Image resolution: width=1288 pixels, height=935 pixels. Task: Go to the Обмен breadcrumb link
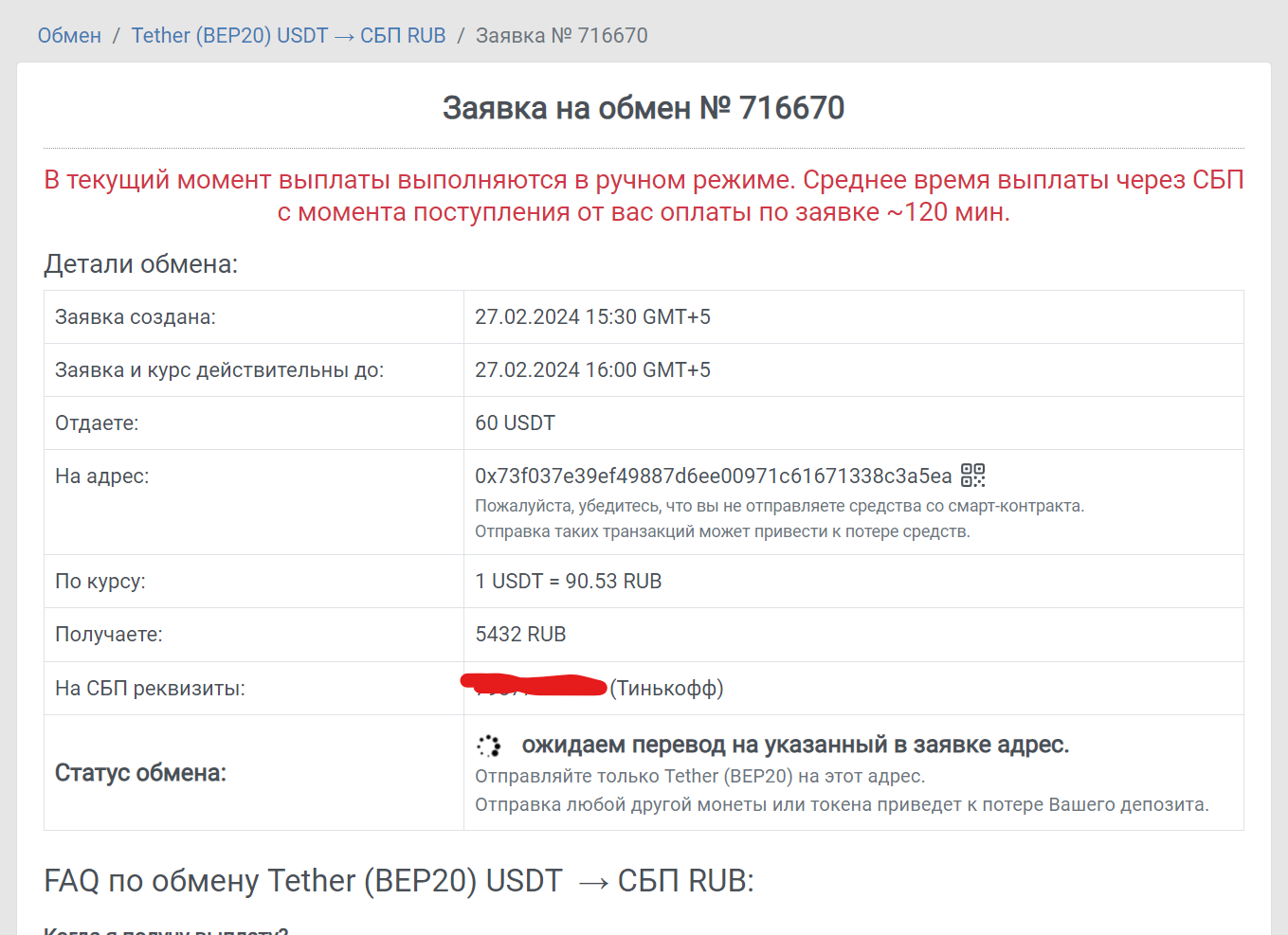pyautogui.click(x=69, y=36)
